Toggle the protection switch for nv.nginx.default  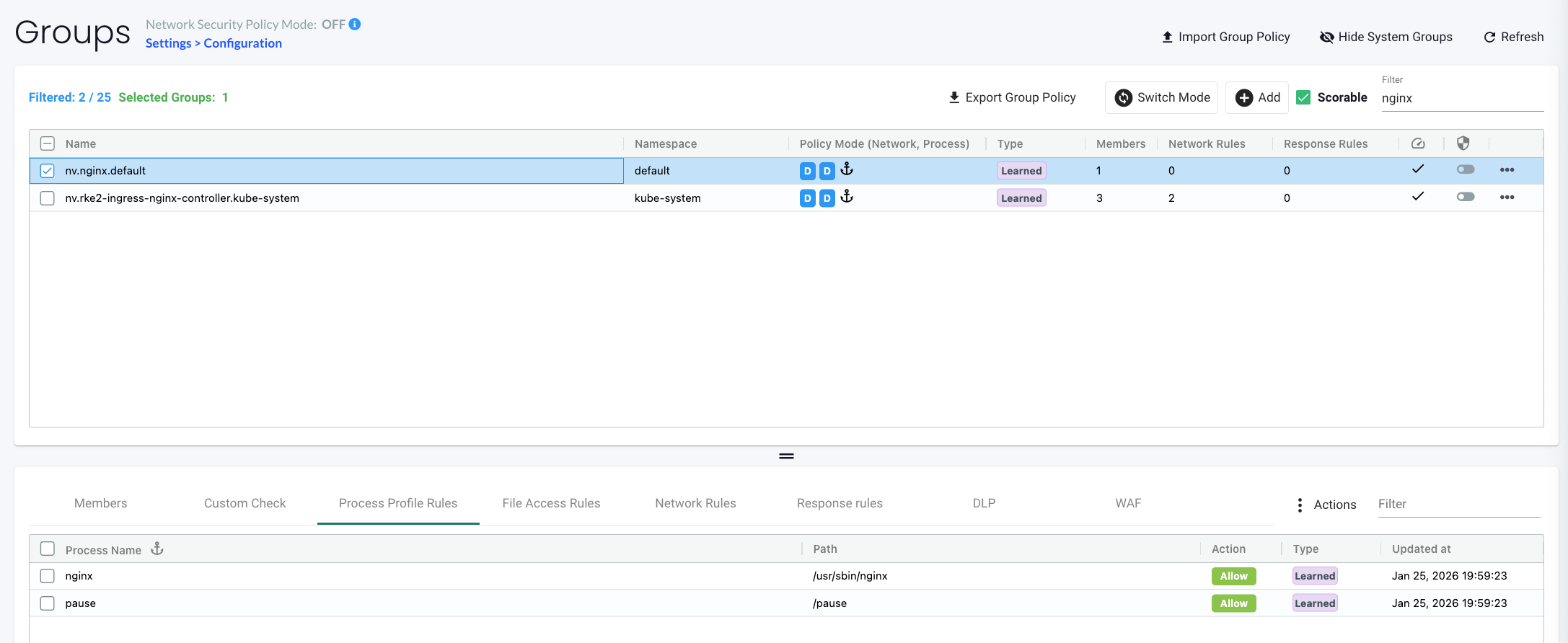pyautogui.click(x=1465, y=169)
